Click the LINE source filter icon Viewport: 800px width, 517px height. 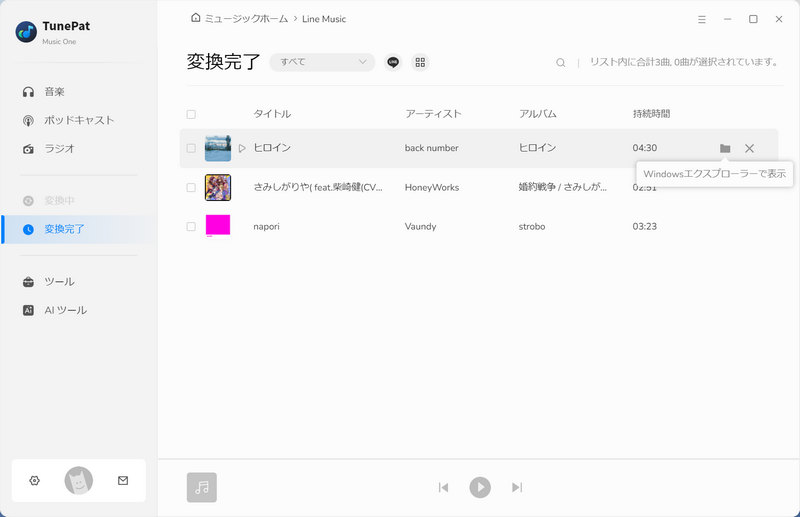[393, 62]
